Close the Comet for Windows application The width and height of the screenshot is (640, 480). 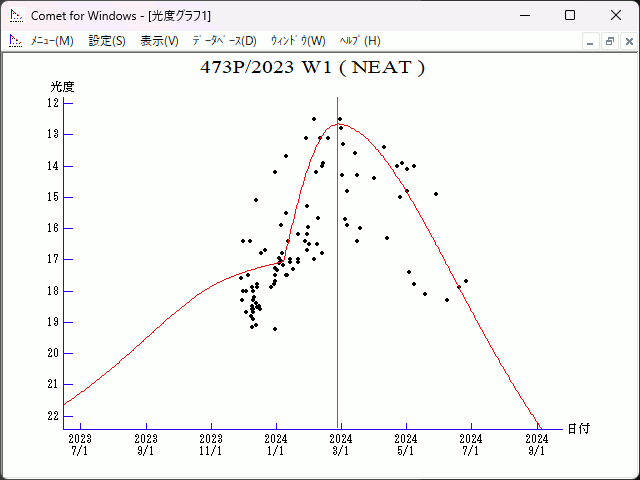(615, 16)
